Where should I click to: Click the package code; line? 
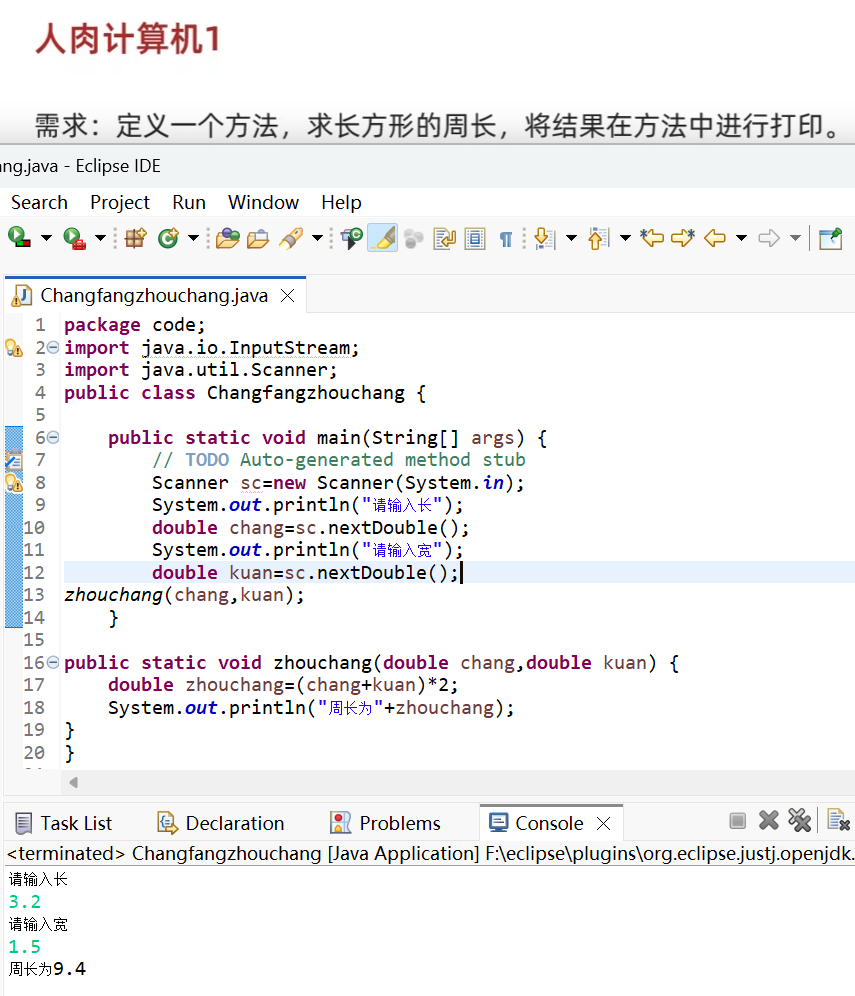tap(135, 325)
